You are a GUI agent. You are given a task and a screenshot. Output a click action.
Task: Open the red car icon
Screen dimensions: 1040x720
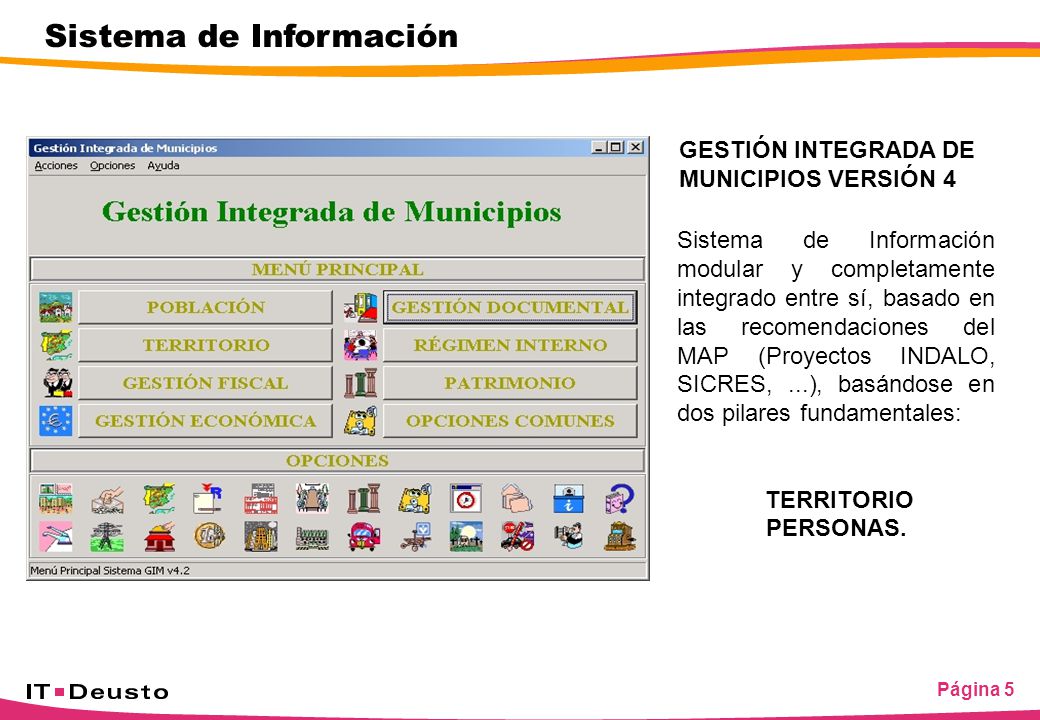click(x=363, y=536)
